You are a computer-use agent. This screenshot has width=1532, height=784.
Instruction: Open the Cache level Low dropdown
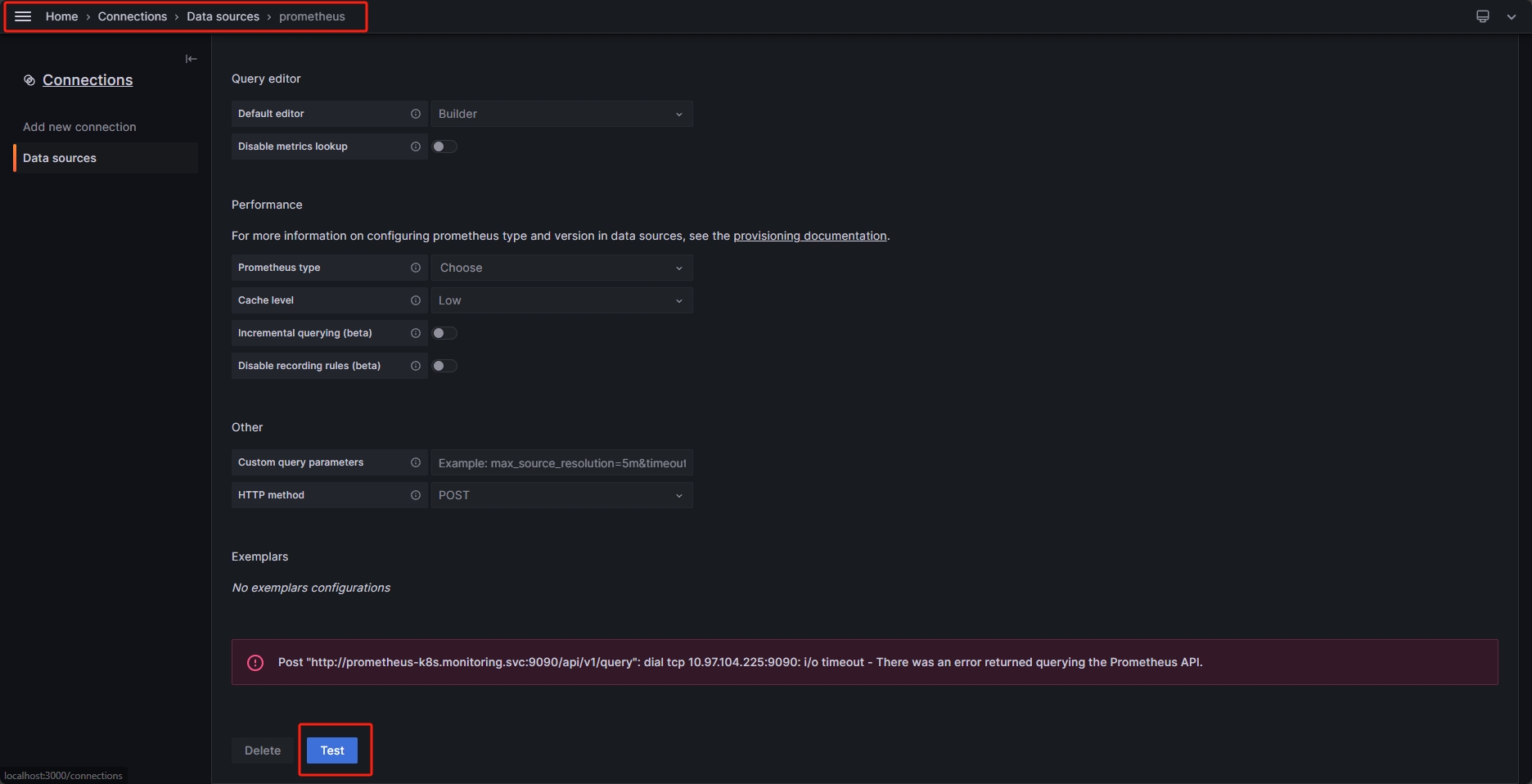pos(562,300)
